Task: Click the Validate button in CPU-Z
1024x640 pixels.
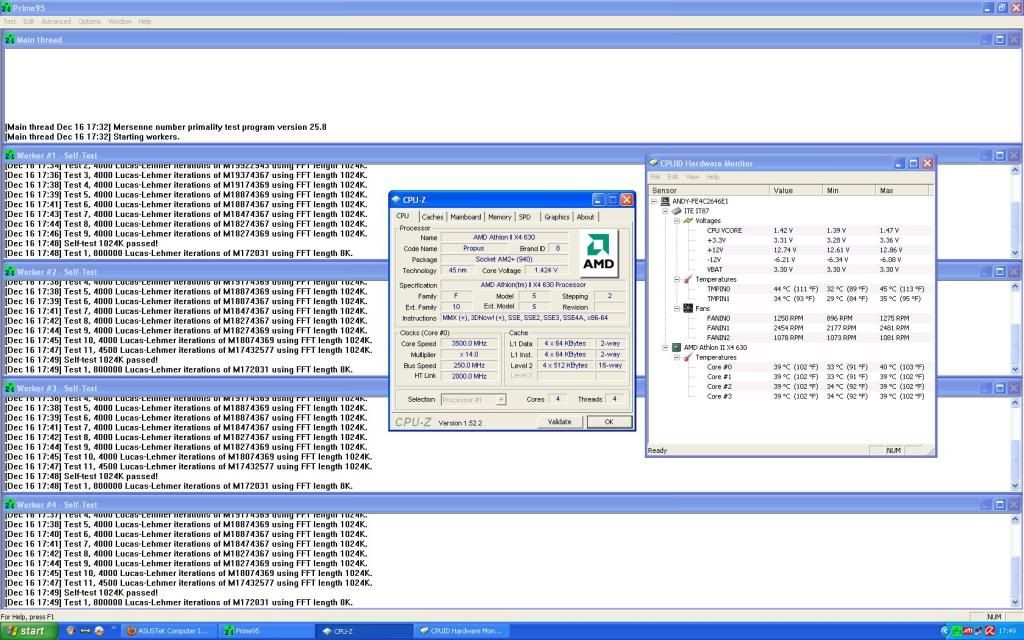Action: point(559,422)
